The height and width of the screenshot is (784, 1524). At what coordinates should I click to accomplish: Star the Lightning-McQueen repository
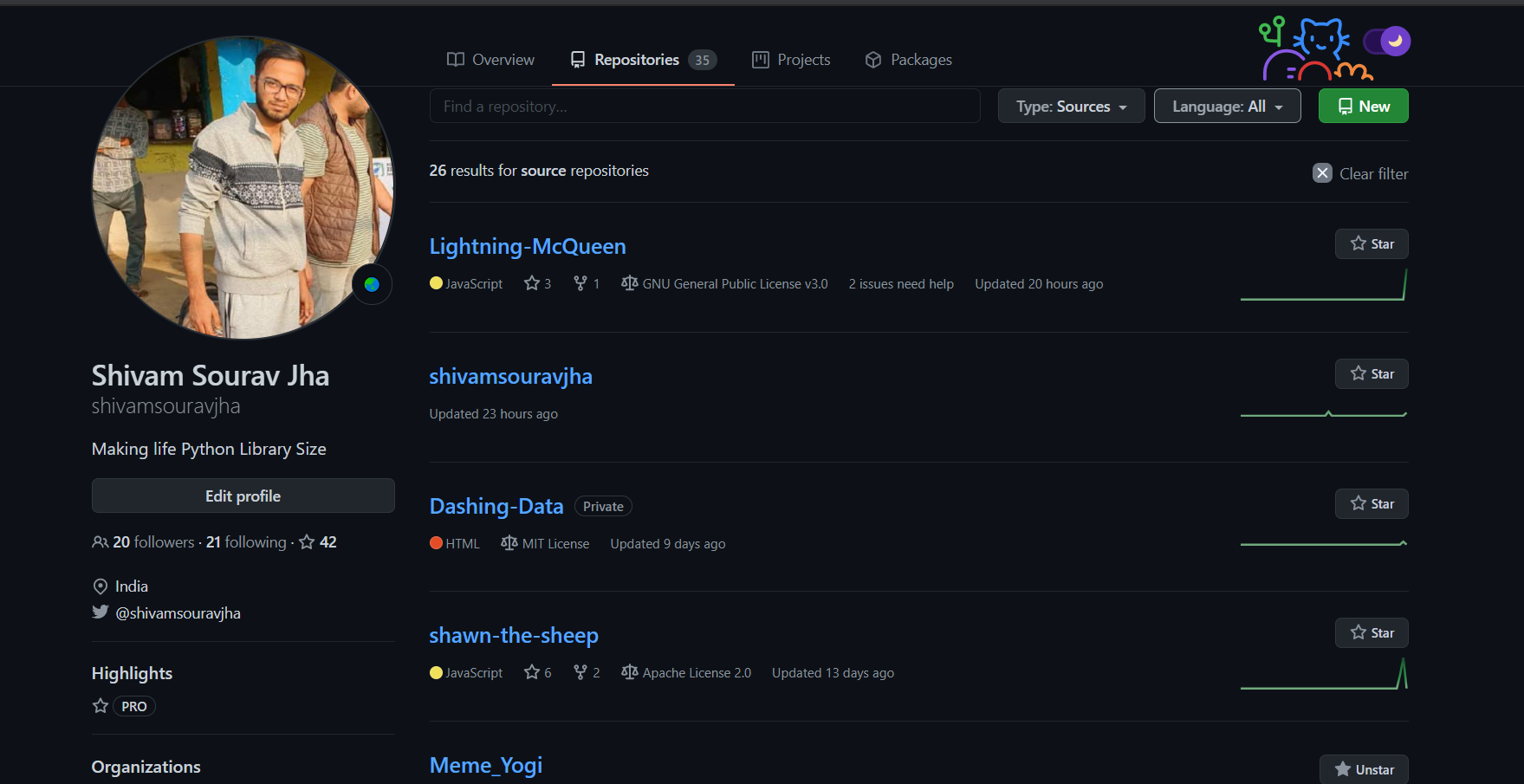click(x=1372, y=244)
